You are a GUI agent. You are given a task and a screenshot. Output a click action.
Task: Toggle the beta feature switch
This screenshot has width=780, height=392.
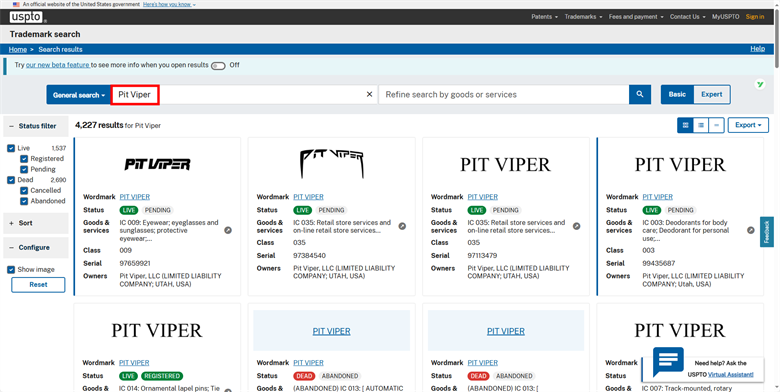(x=218, y=66)
